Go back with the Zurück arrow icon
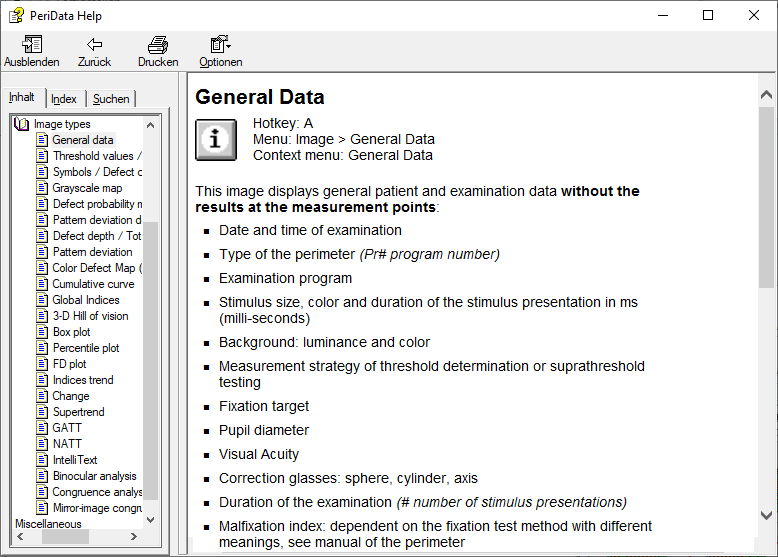This screenshot has height=557, width=778. (x=94, y=45)
